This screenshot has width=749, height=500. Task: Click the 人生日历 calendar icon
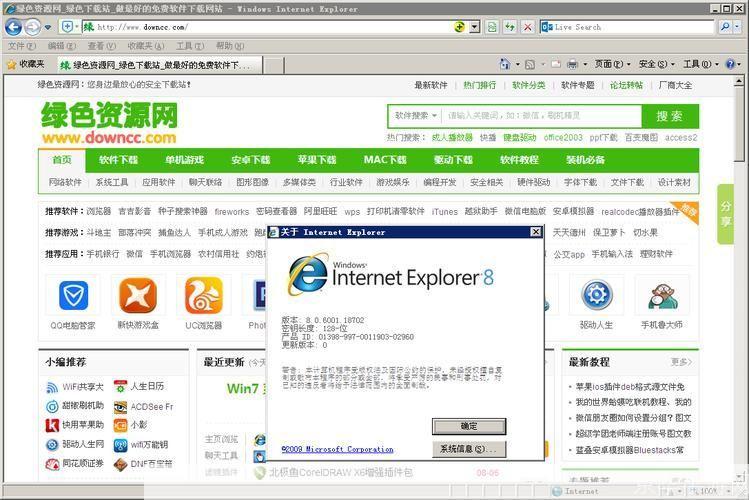point(120,386)
